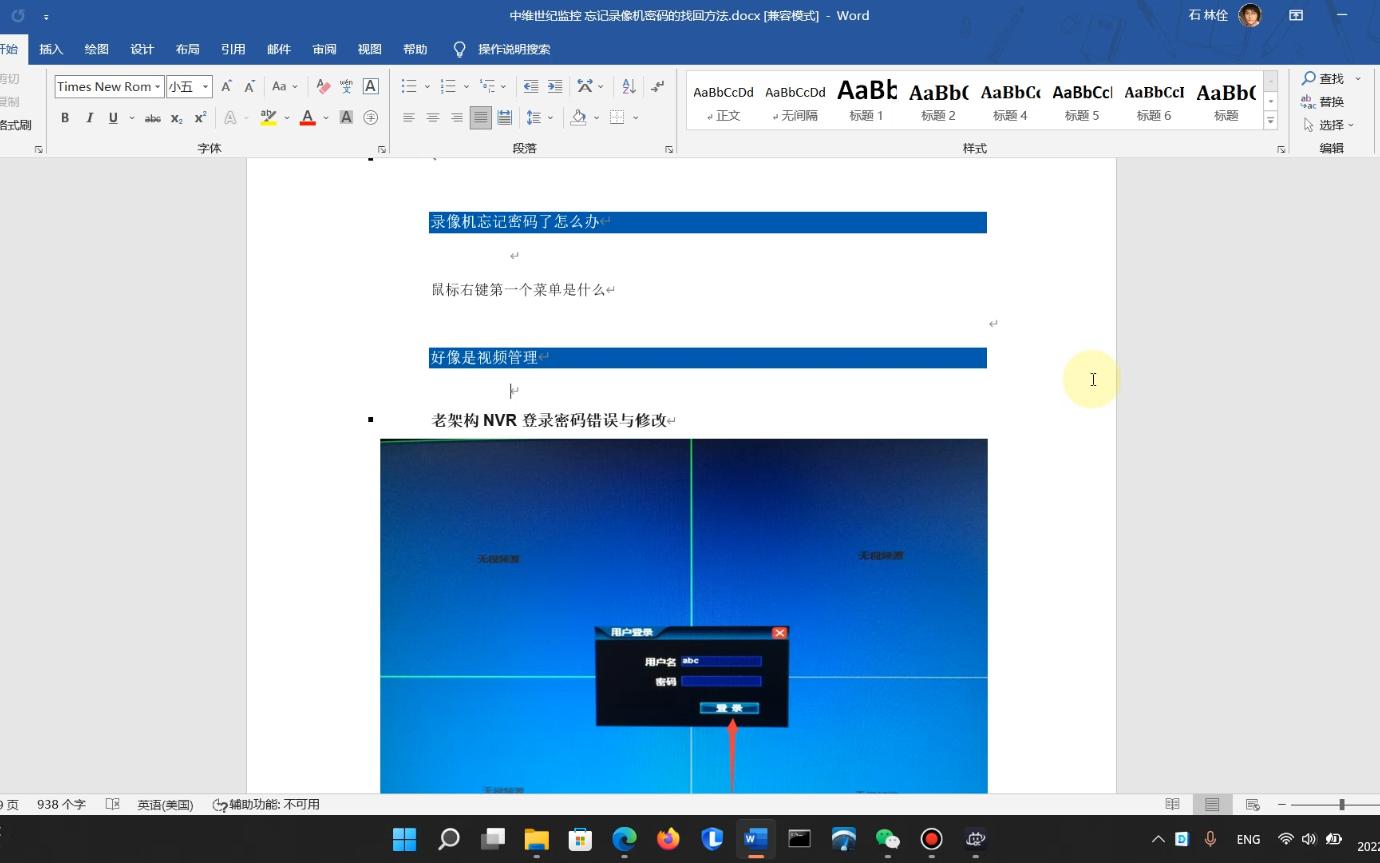Image resolution: width=1380 pixels, height=863 pixels.
Task: Select the subscript icon
Action: tap(176, 118)
